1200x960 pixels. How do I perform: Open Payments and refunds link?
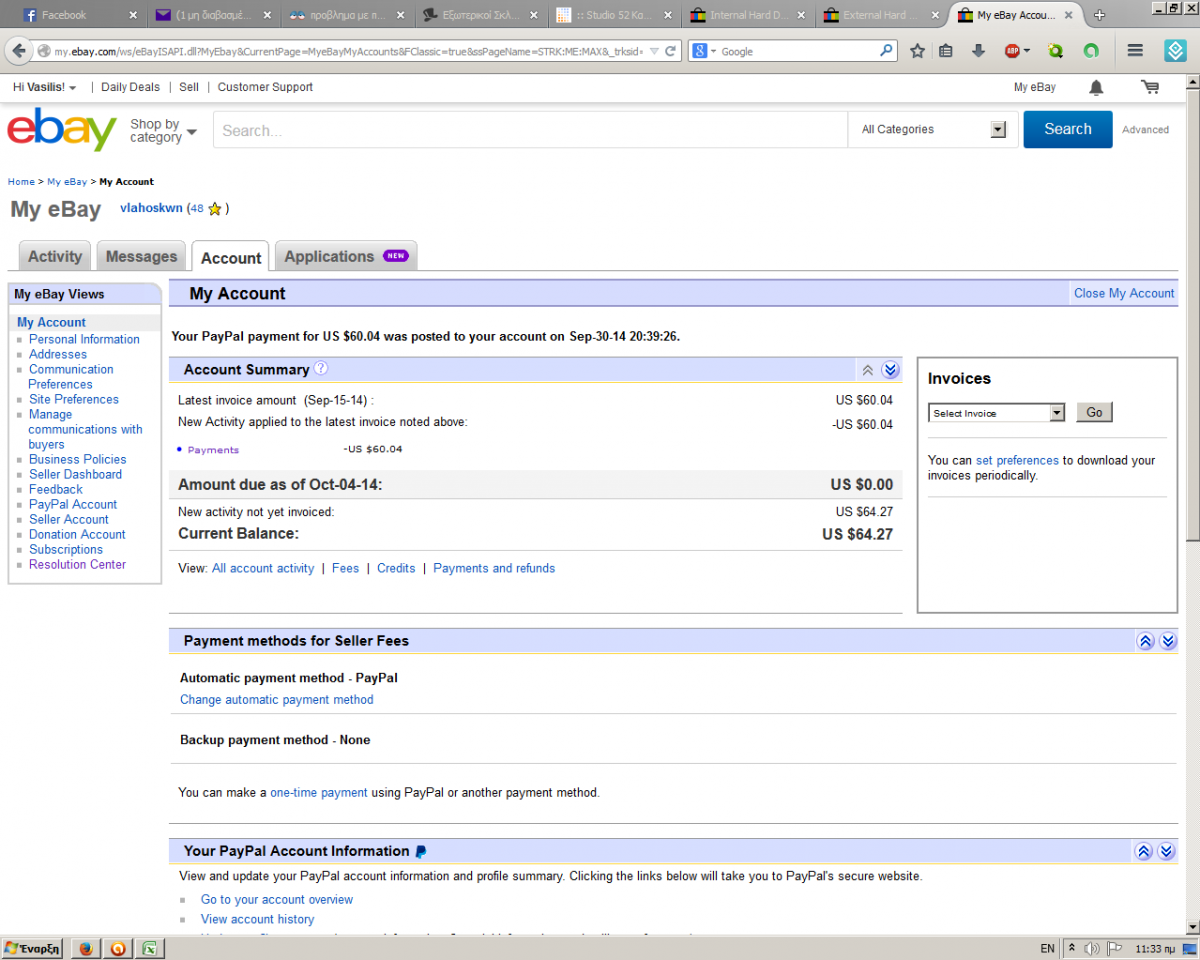pos(494,568)
